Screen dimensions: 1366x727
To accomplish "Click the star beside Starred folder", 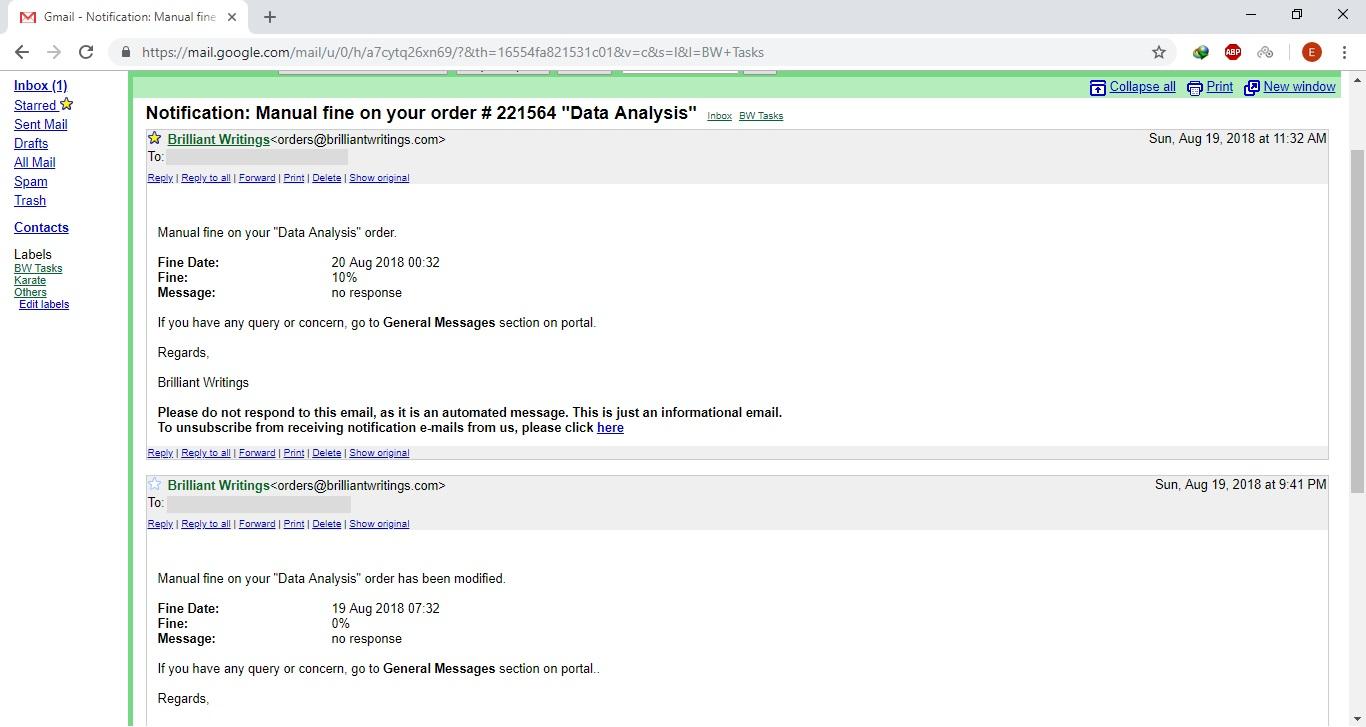I will [66, 104].
